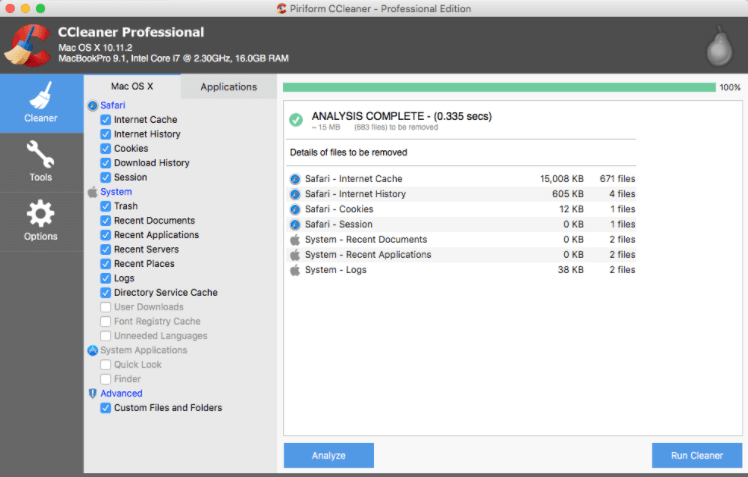Switch to the Mac OS X tab
This screenshot has width=748, height=477.
[132, 86]
